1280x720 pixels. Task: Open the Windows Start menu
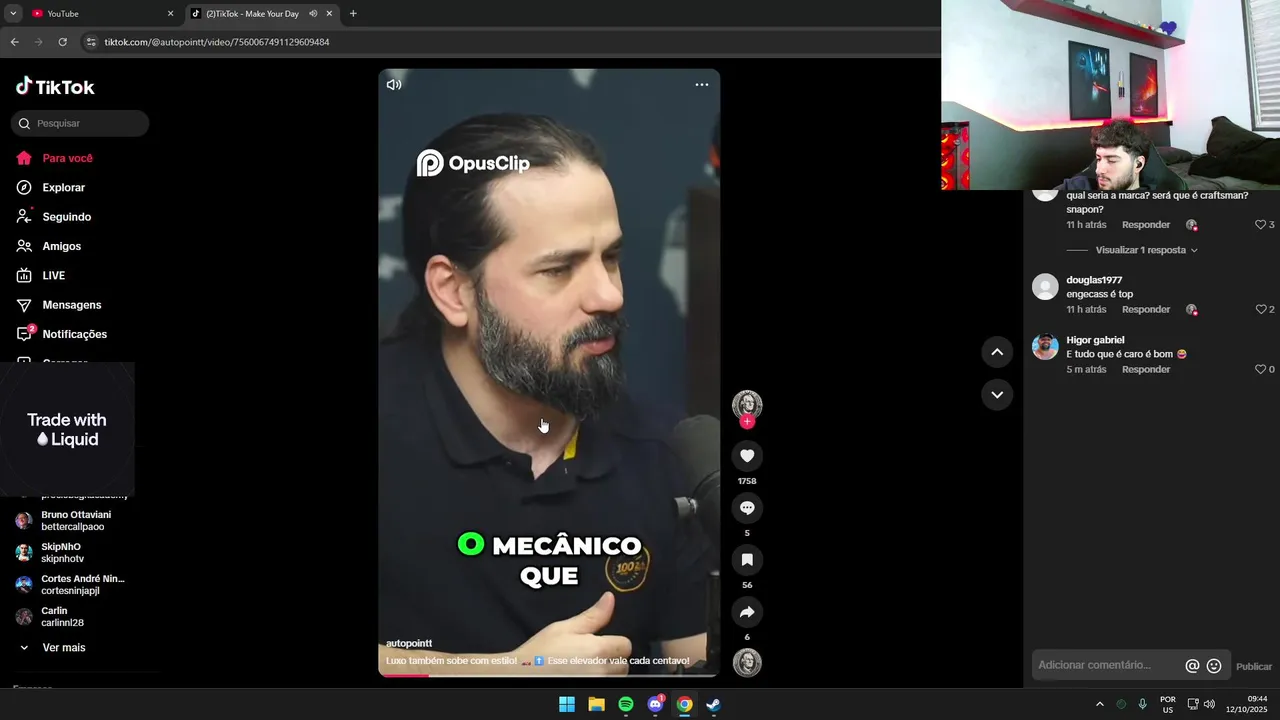(x=567, y=704)
